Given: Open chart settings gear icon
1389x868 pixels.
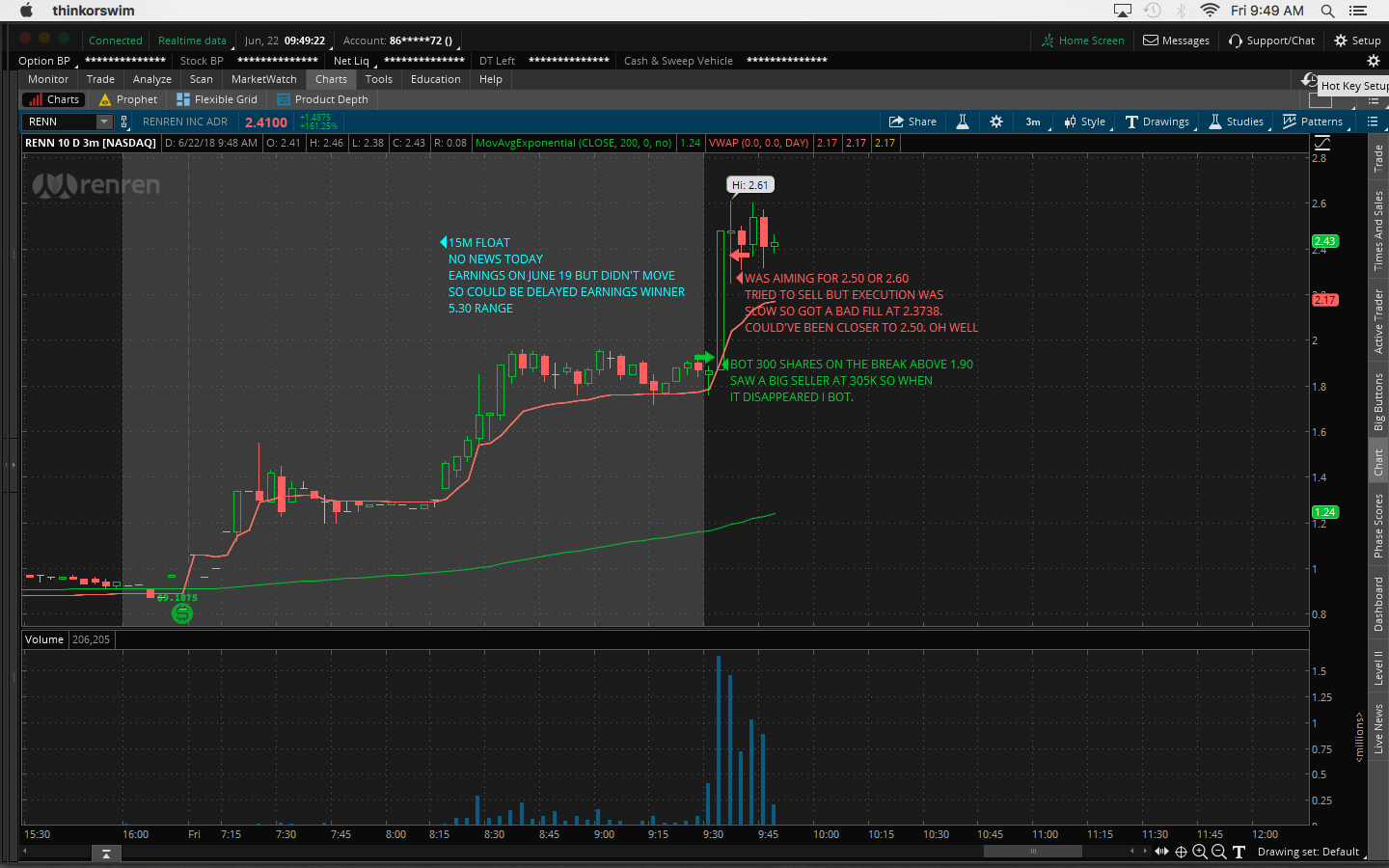Looking at the screenshot, I should click(996, 122).
